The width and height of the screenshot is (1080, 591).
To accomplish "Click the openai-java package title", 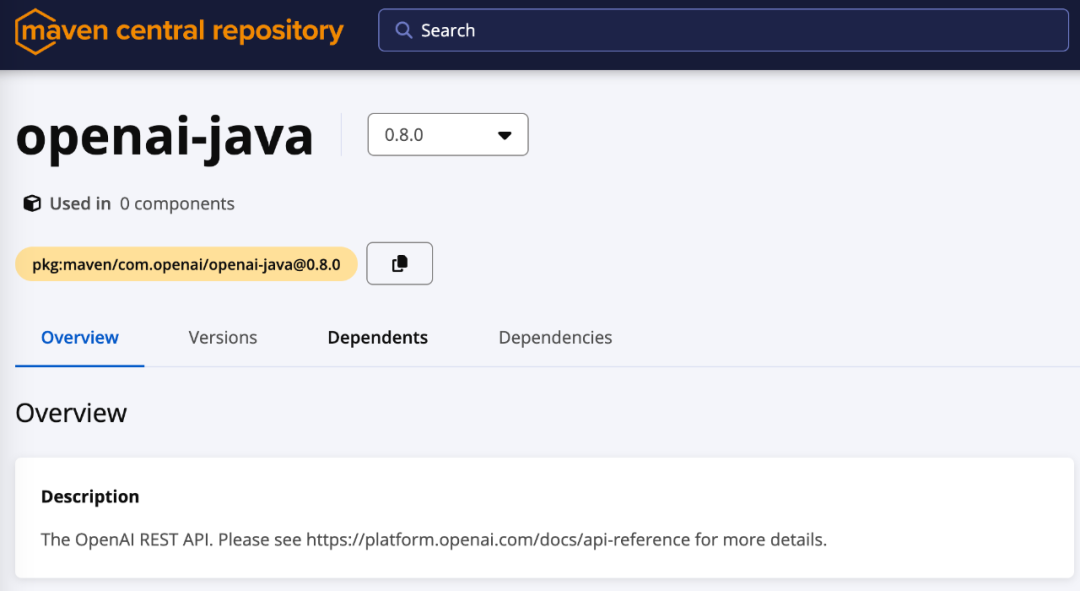I will point(165,136).
